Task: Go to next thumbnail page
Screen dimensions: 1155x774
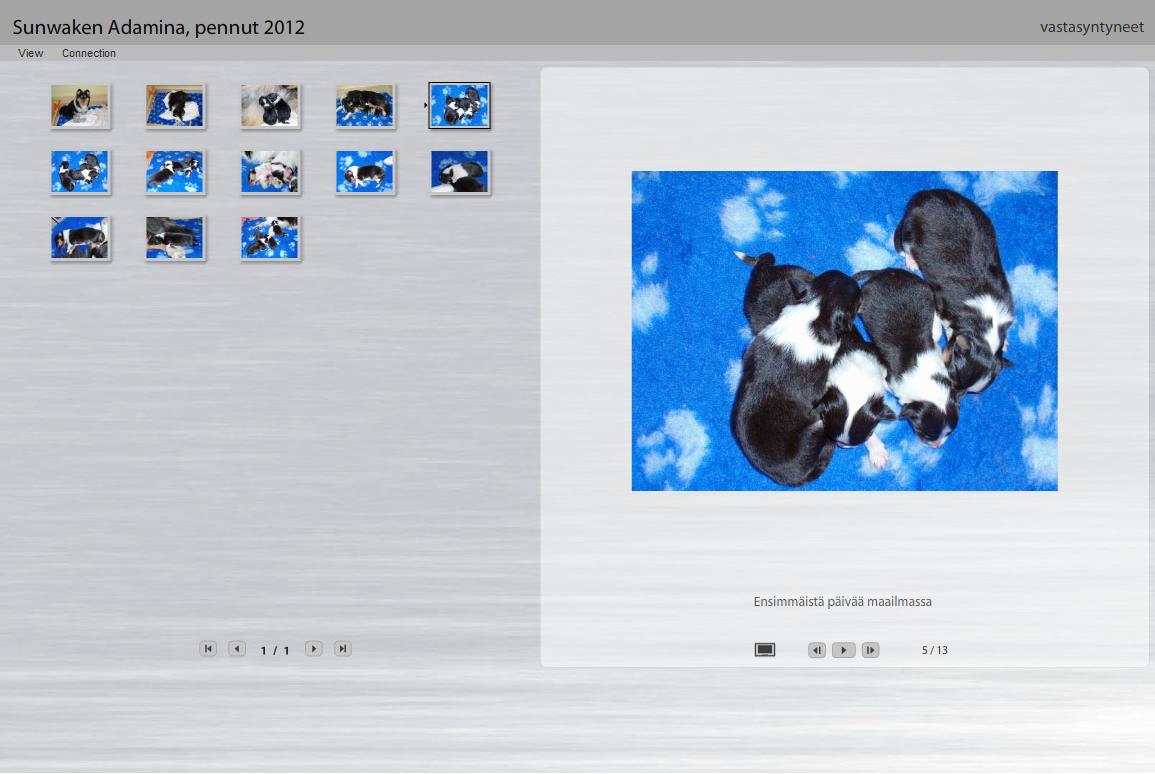Action: coord(314,649)
